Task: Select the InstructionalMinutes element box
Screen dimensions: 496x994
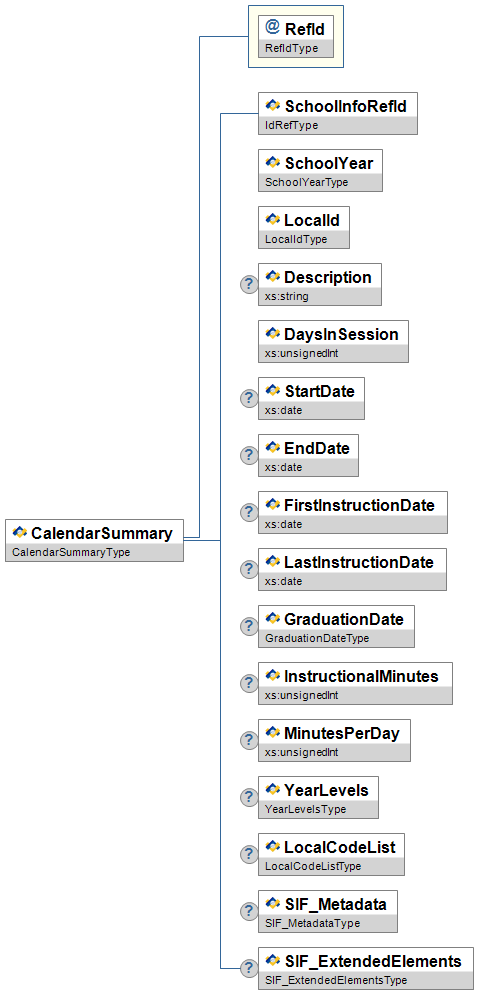Action: 355,683
